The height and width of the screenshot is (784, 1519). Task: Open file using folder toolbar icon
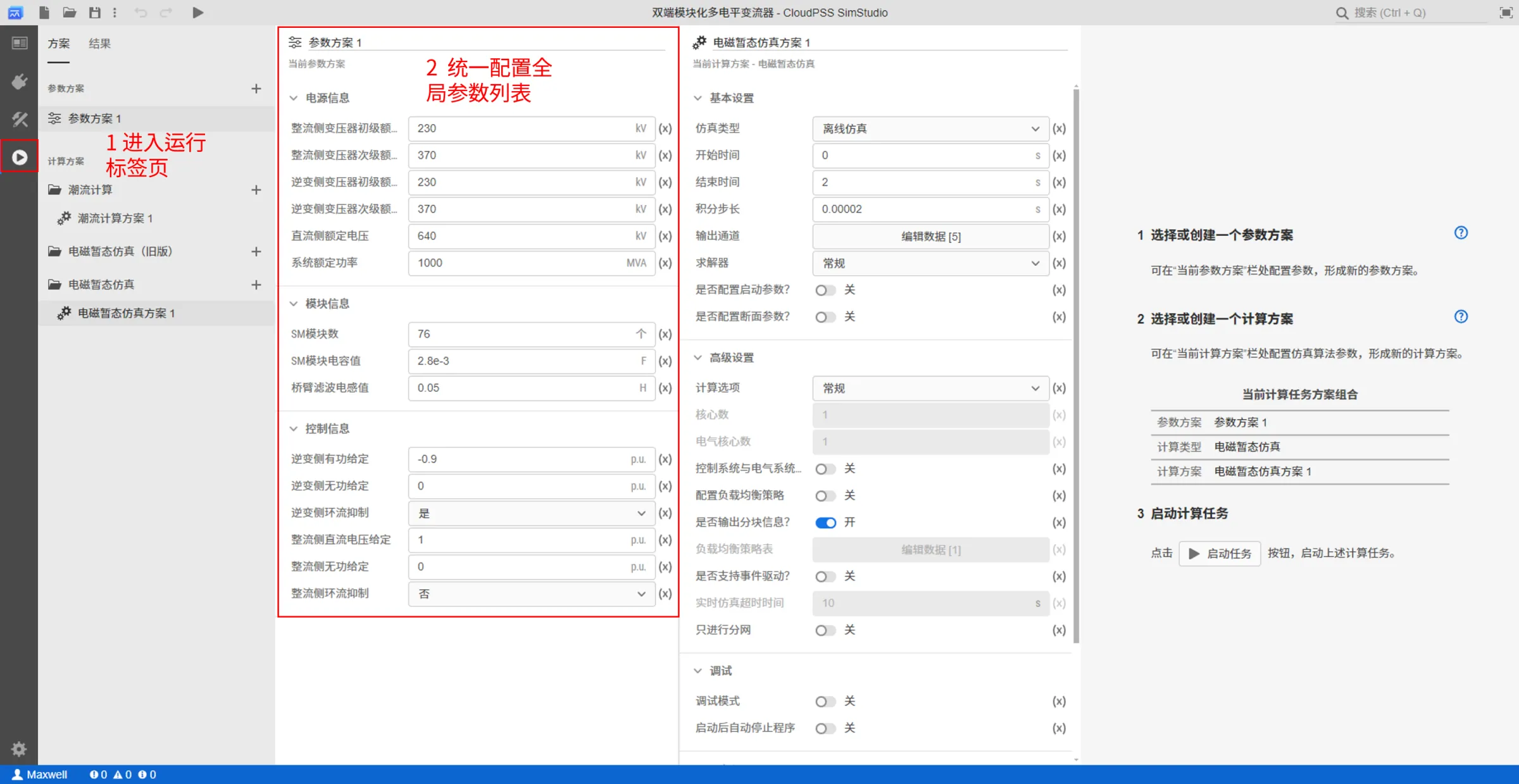pos(70,12)
